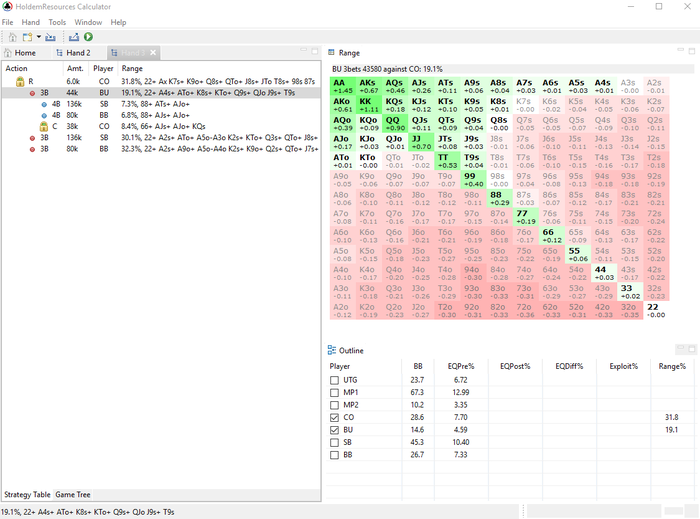The height and width of the screenshot is (519, 700).
Task: Minimize the Range panel
Action: tap(680, 51)
